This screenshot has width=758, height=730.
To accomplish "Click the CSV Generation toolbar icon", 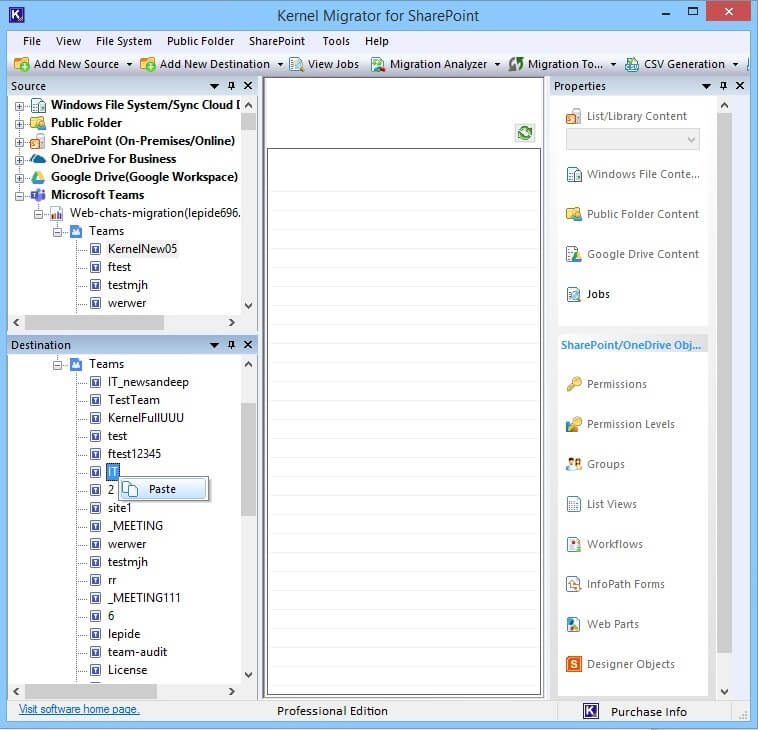I will click(x=632, y=64).
